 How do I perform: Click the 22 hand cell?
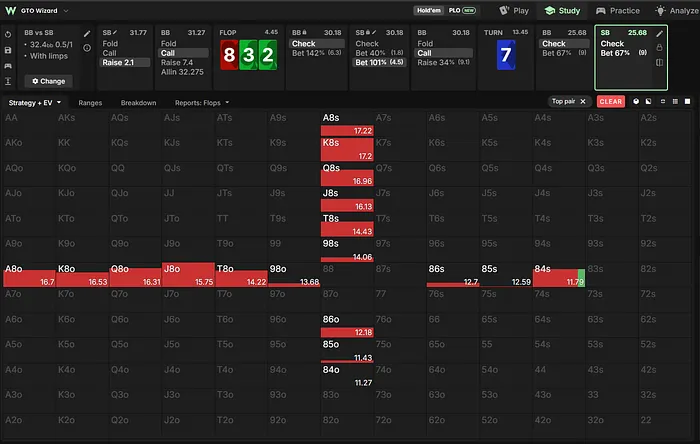tap(665, 427)
